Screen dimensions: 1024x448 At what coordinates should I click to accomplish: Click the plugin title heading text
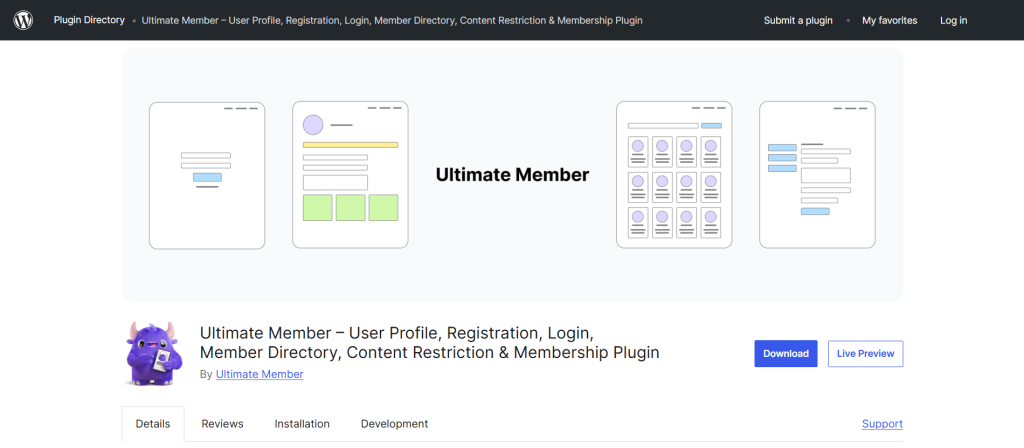click(x=429, y=343)
